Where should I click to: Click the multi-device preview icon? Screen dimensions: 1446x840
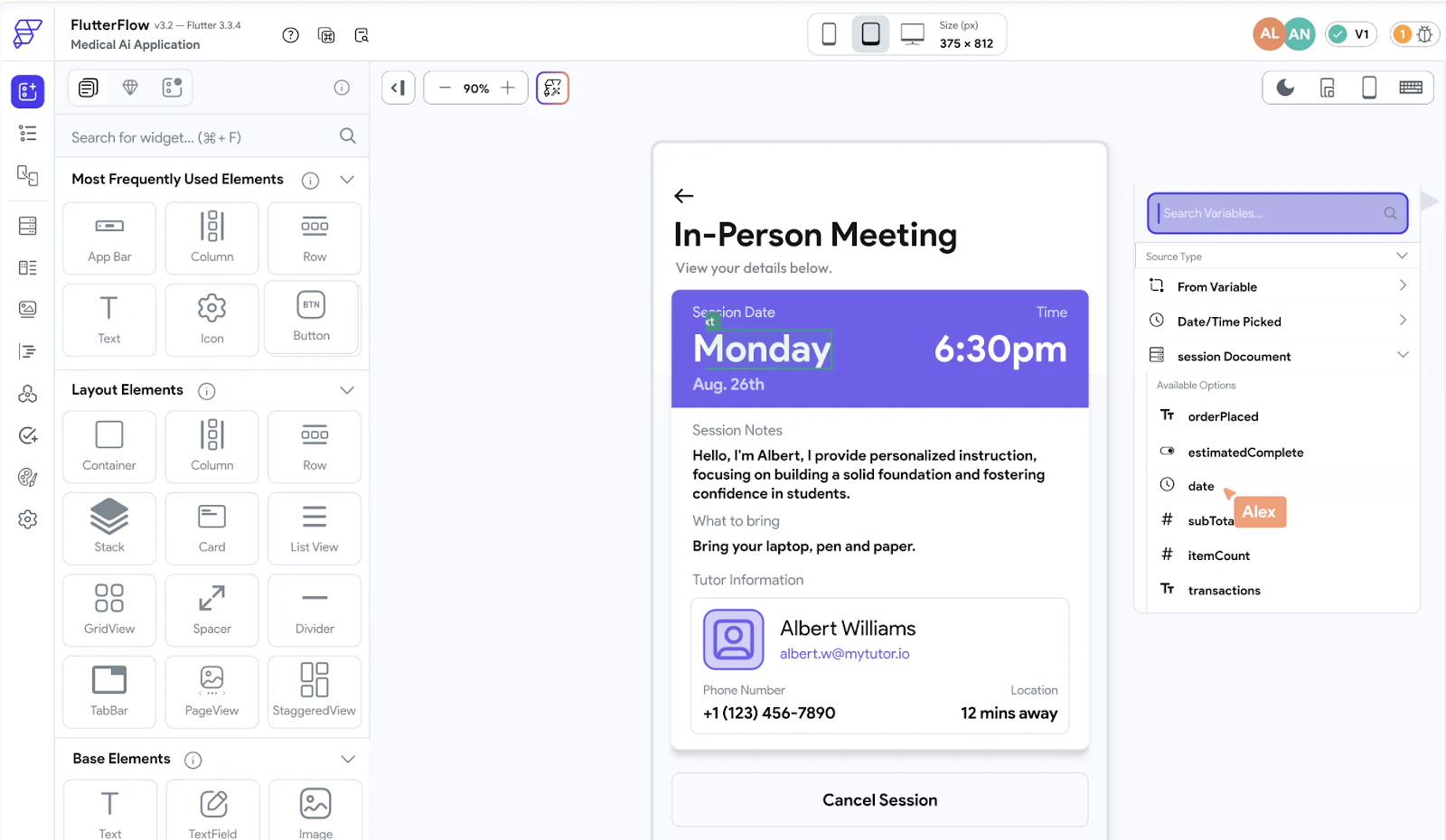coord(1328,88)
